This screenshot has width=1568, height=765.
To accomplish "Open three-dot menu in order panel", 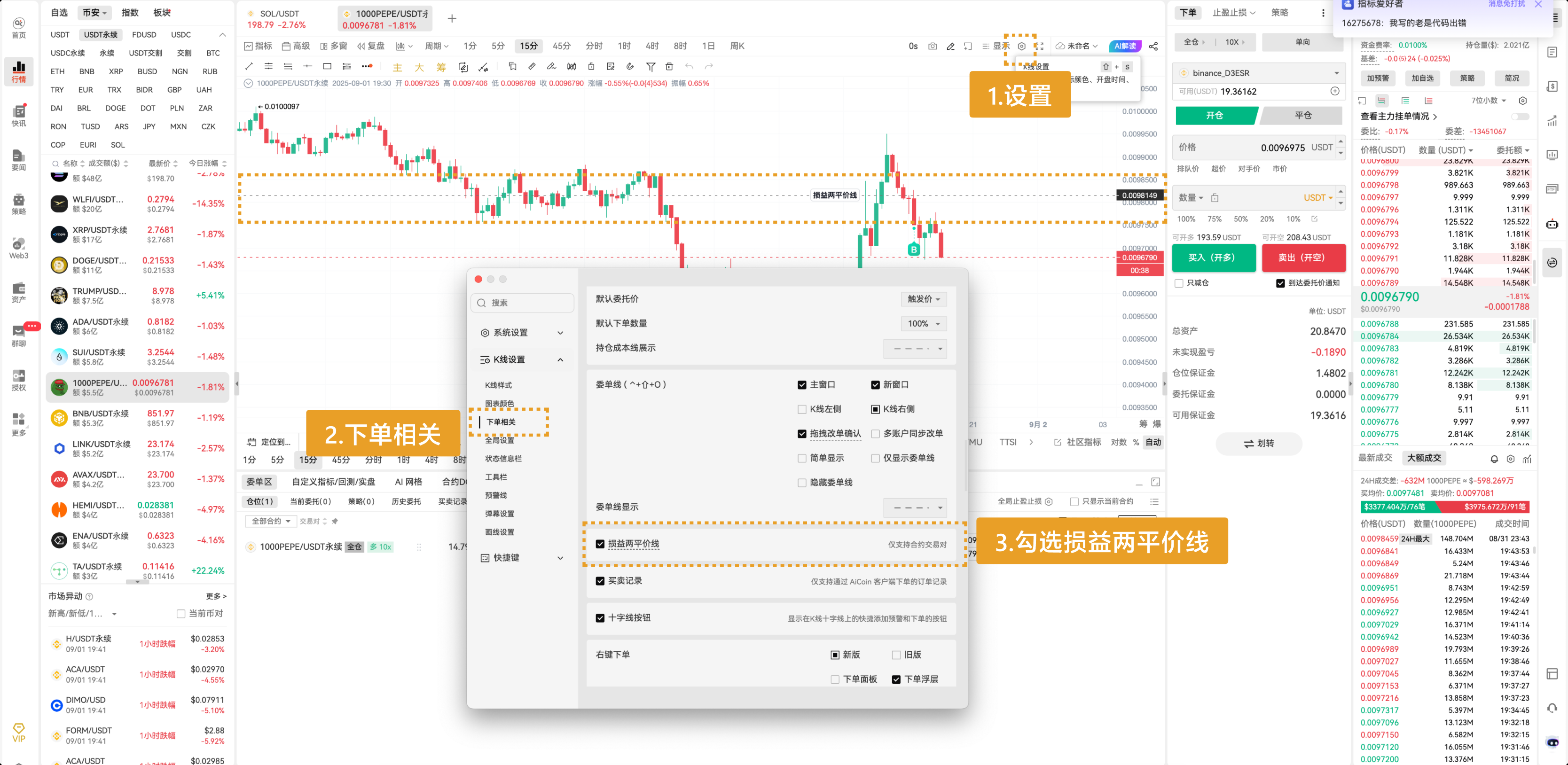I will point(1323,13).
